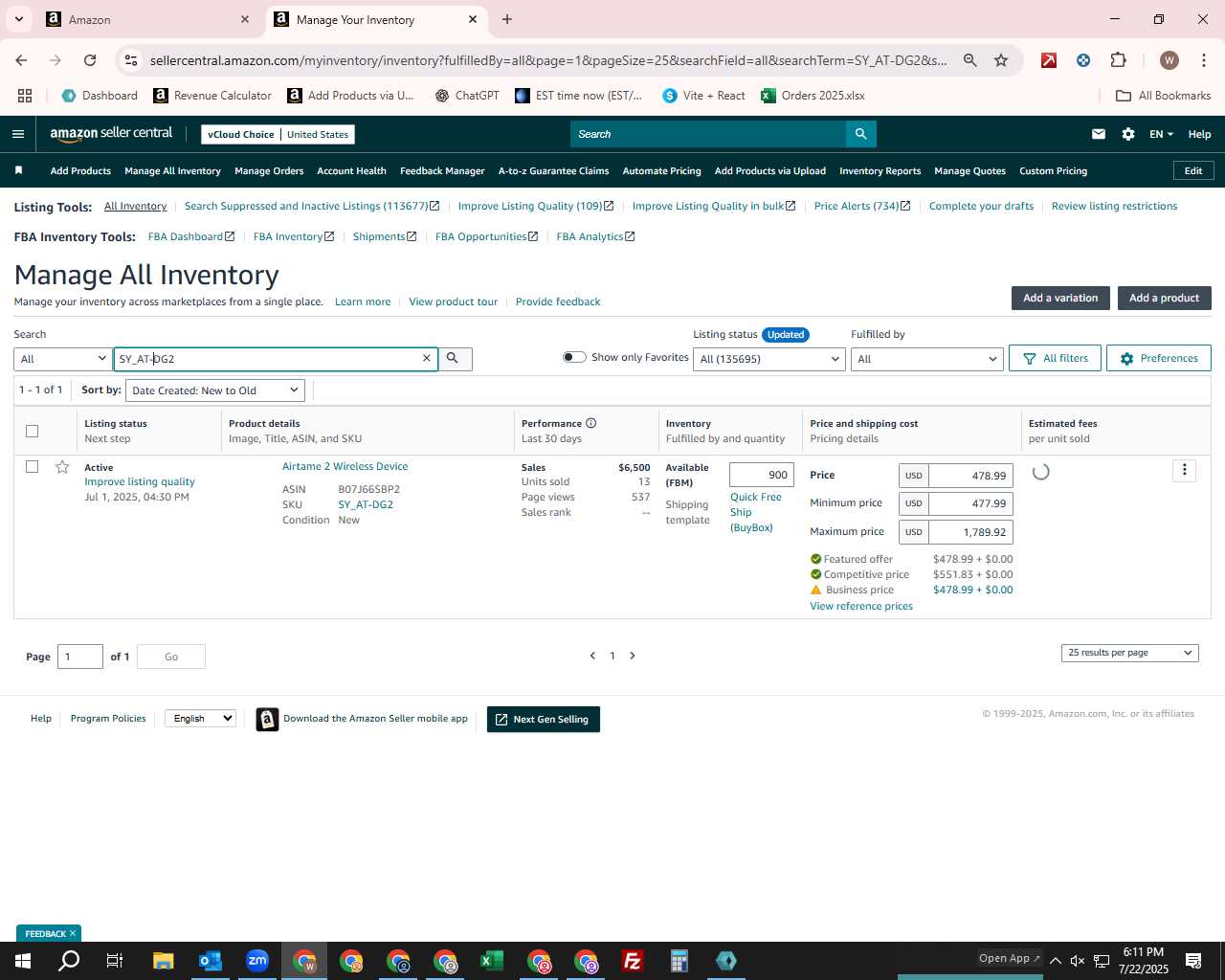
Task: Click the page number input field
Action: click(80, 657)
